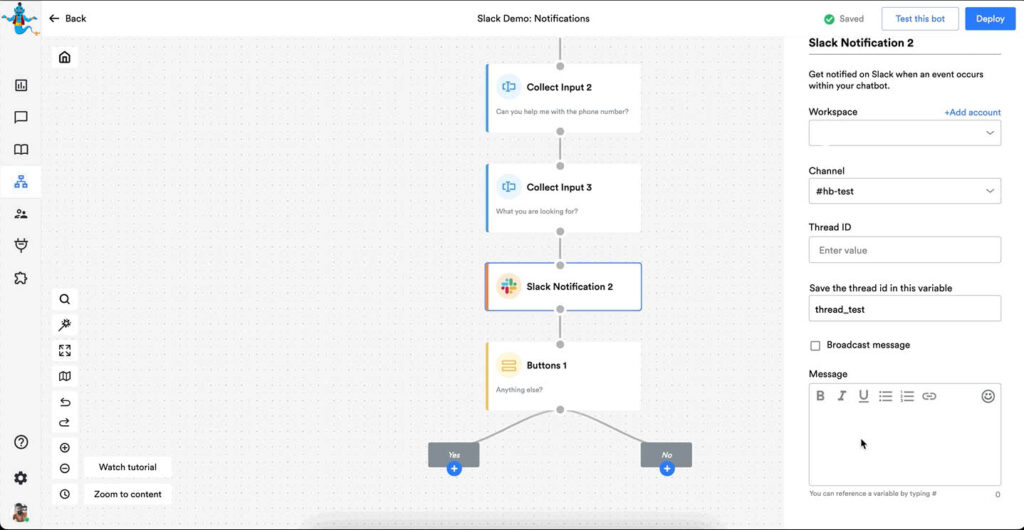Click the insert link icon in Message toolbar

tap(929, 396)
